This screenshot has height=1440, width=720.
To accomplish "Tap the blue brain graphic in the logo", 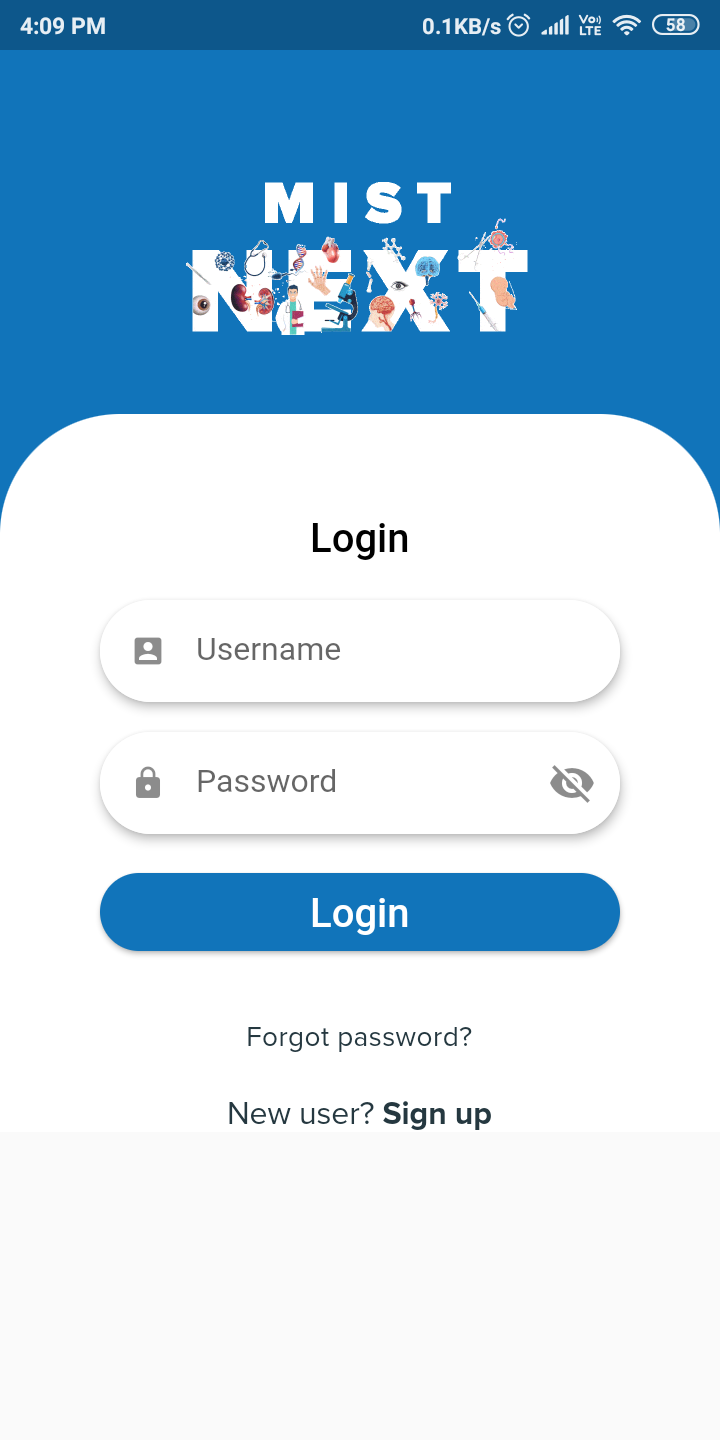I will 426,266.
